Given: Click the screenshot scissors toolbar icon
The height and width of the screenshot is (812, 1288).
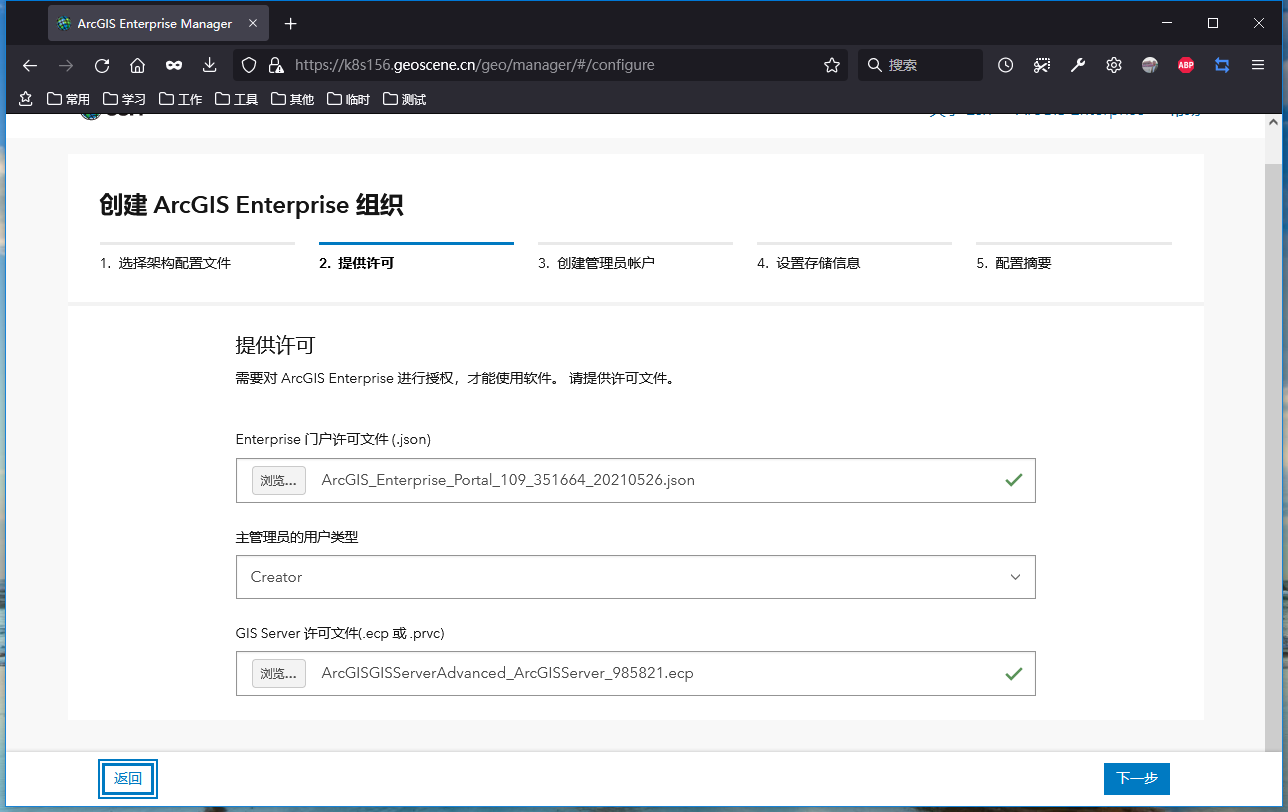Looking at the screenshot, I should pos(1042,65).
